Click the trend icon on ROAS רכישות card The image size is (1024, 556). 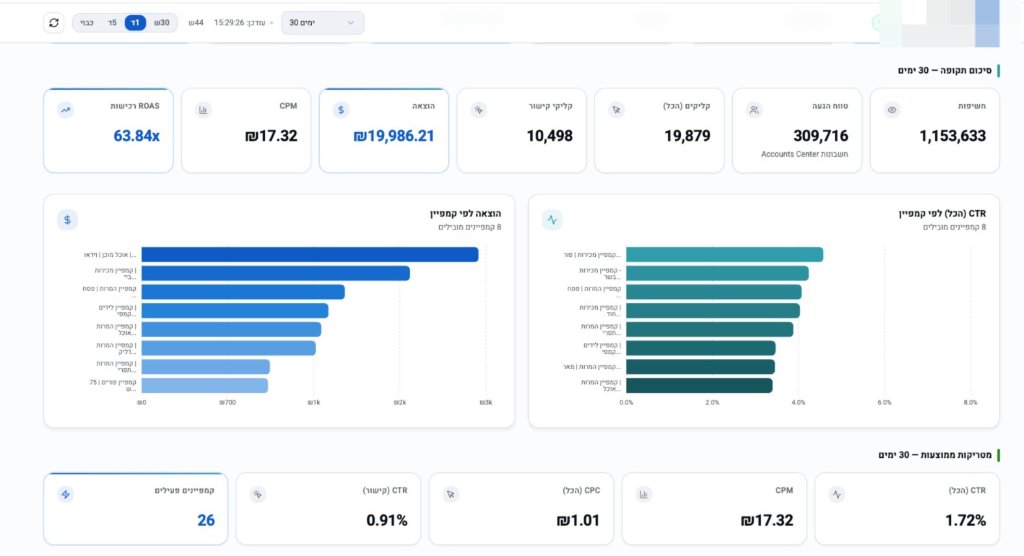(65, 110)
